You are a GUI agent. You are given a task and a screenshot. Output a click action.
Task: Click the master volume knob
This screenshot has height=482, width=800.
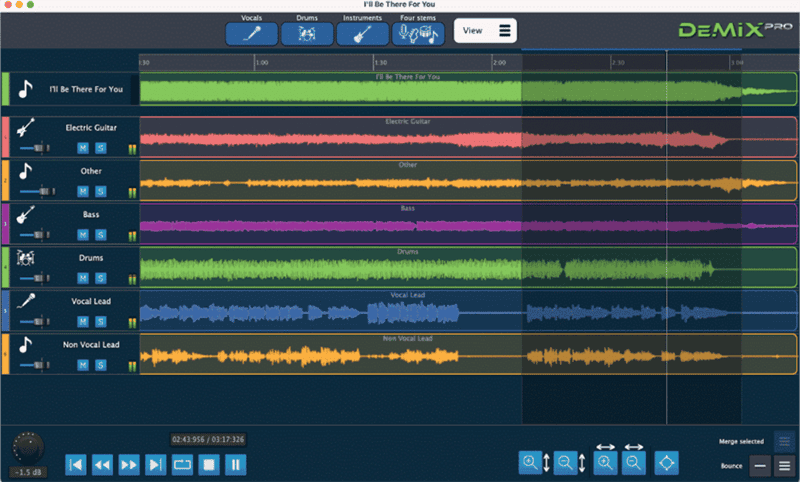coord(28,447)
